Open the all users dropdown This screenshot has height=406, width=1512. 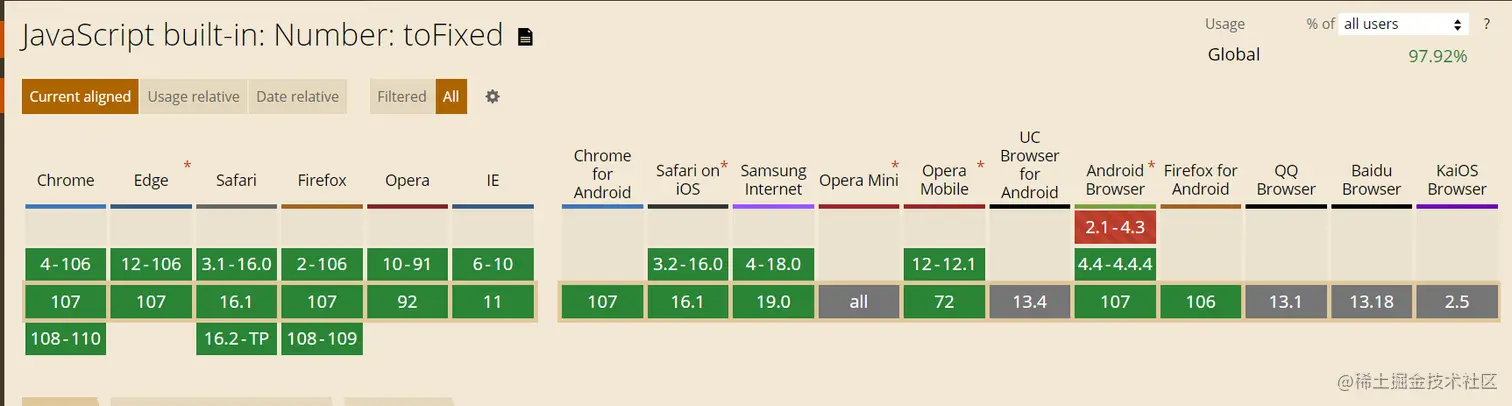[x=1403, y=24]
